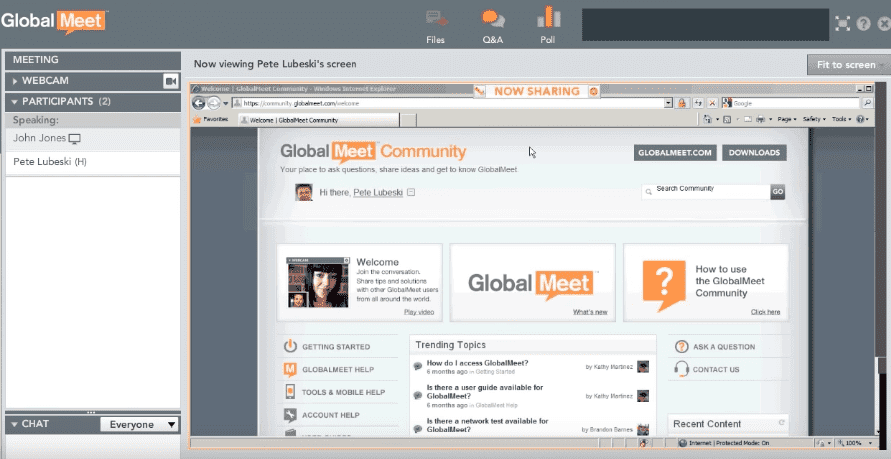Click the Getting Started power icon
The width and height of the screenshot is (891, 459).
290,347
